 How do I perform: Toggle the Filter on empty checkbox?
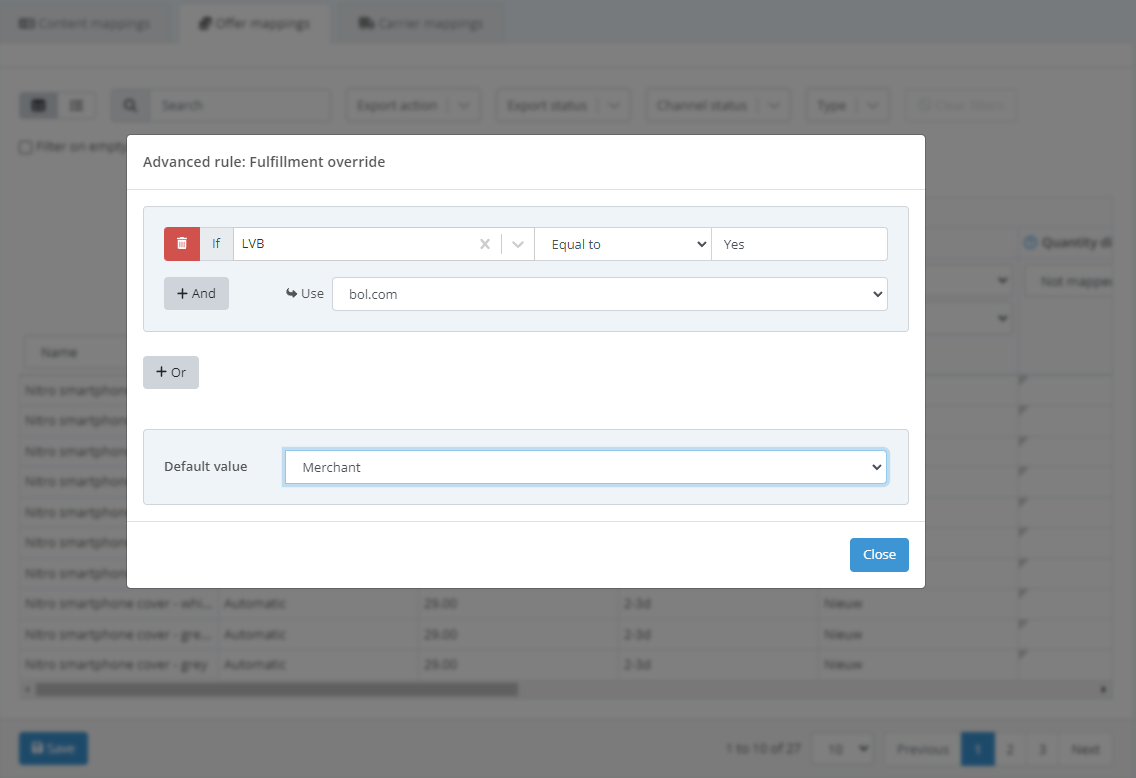click(26, 147)
